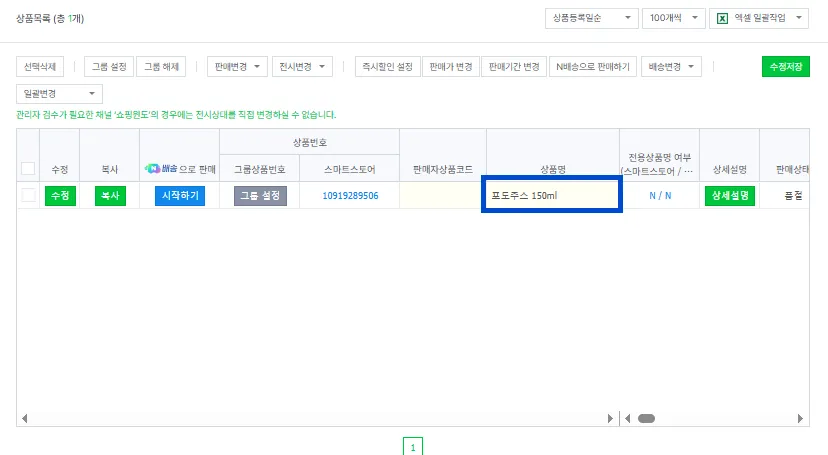Click left arrow of right table scrollbar
The image size is (828, 455).
627,419
